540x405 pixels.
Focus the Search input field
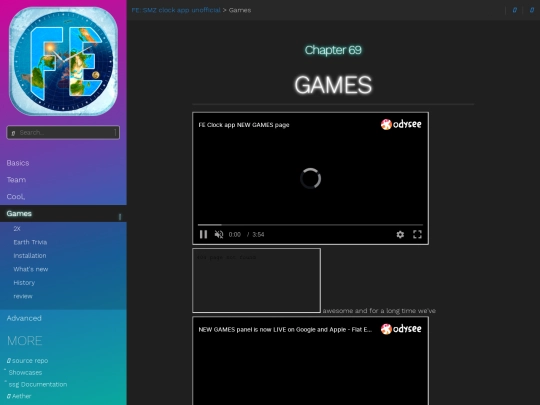coord(63,133)
